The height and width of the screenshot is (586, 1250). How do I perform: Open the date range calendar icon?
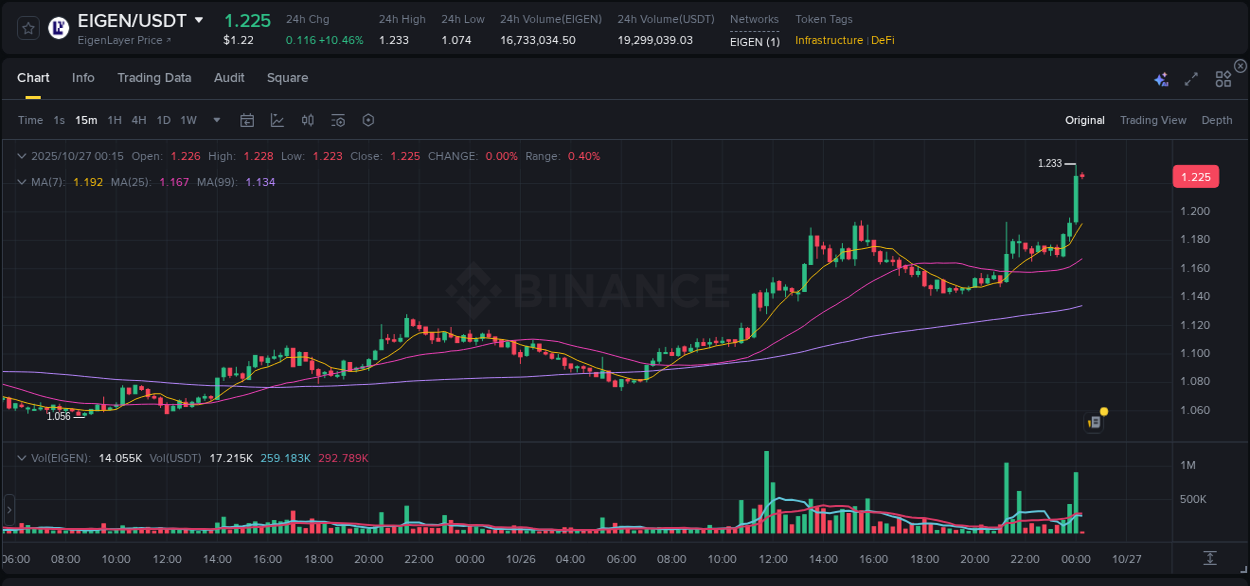(247, 120)
